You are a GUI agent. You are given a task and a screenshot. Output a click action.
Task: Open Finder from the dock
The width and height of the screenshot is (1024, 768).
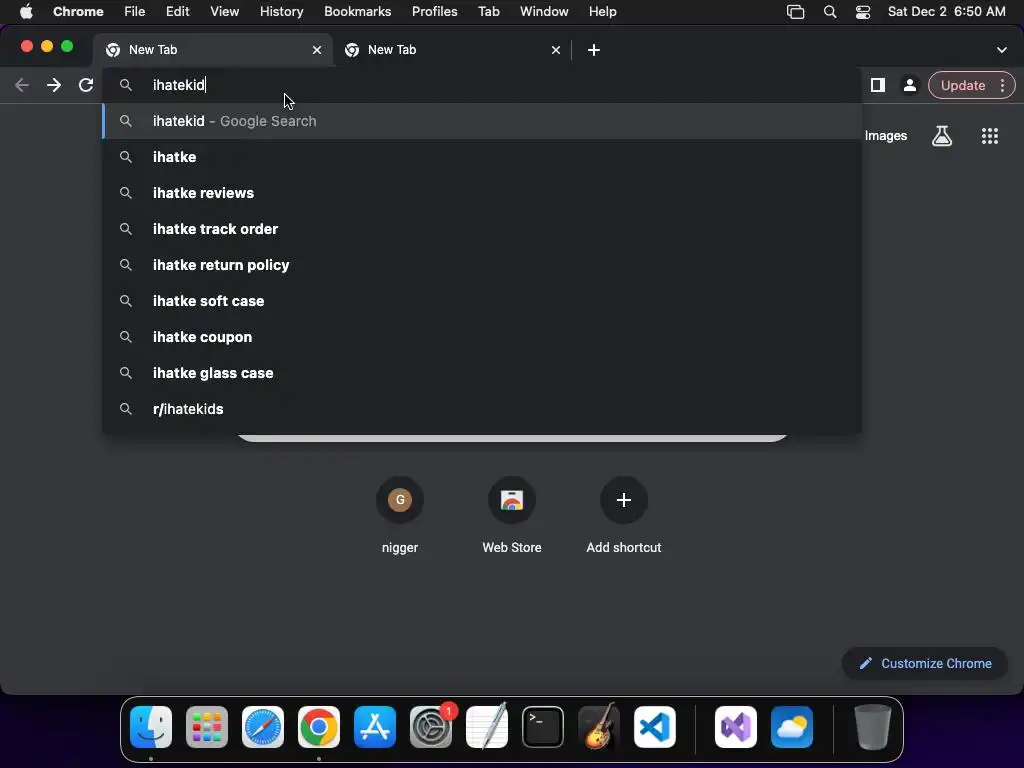151,727
